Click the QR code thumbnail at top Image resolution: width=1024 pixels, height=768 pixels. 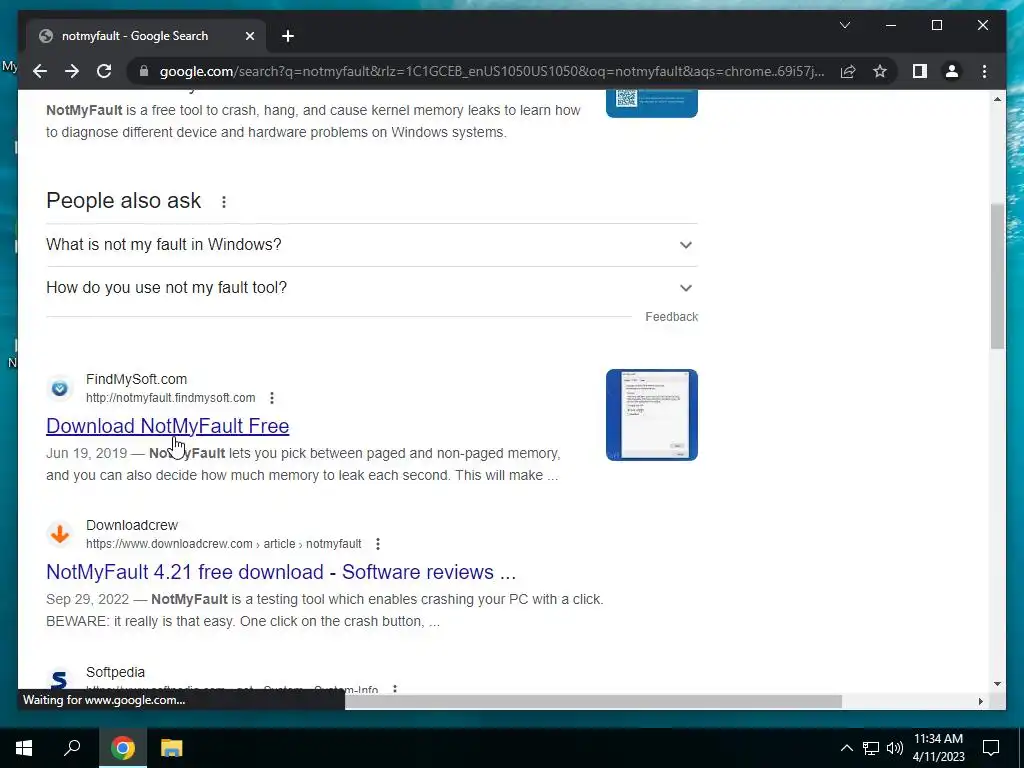tap(652, 104)
